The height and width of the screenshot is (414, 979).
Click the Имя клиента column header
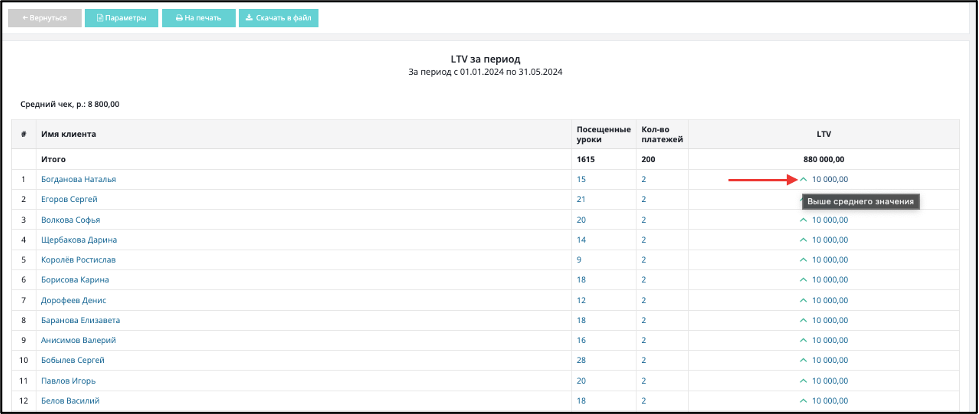(x=69, y=134)
